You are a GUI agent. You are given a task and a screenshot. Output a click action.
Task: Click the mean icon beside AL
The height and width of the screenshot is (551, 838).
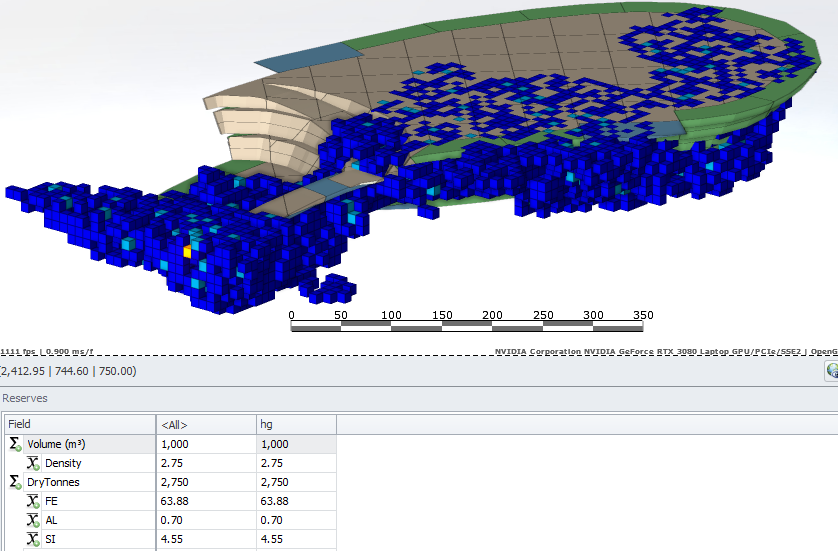pyautogui.click(x=33, y=520)
